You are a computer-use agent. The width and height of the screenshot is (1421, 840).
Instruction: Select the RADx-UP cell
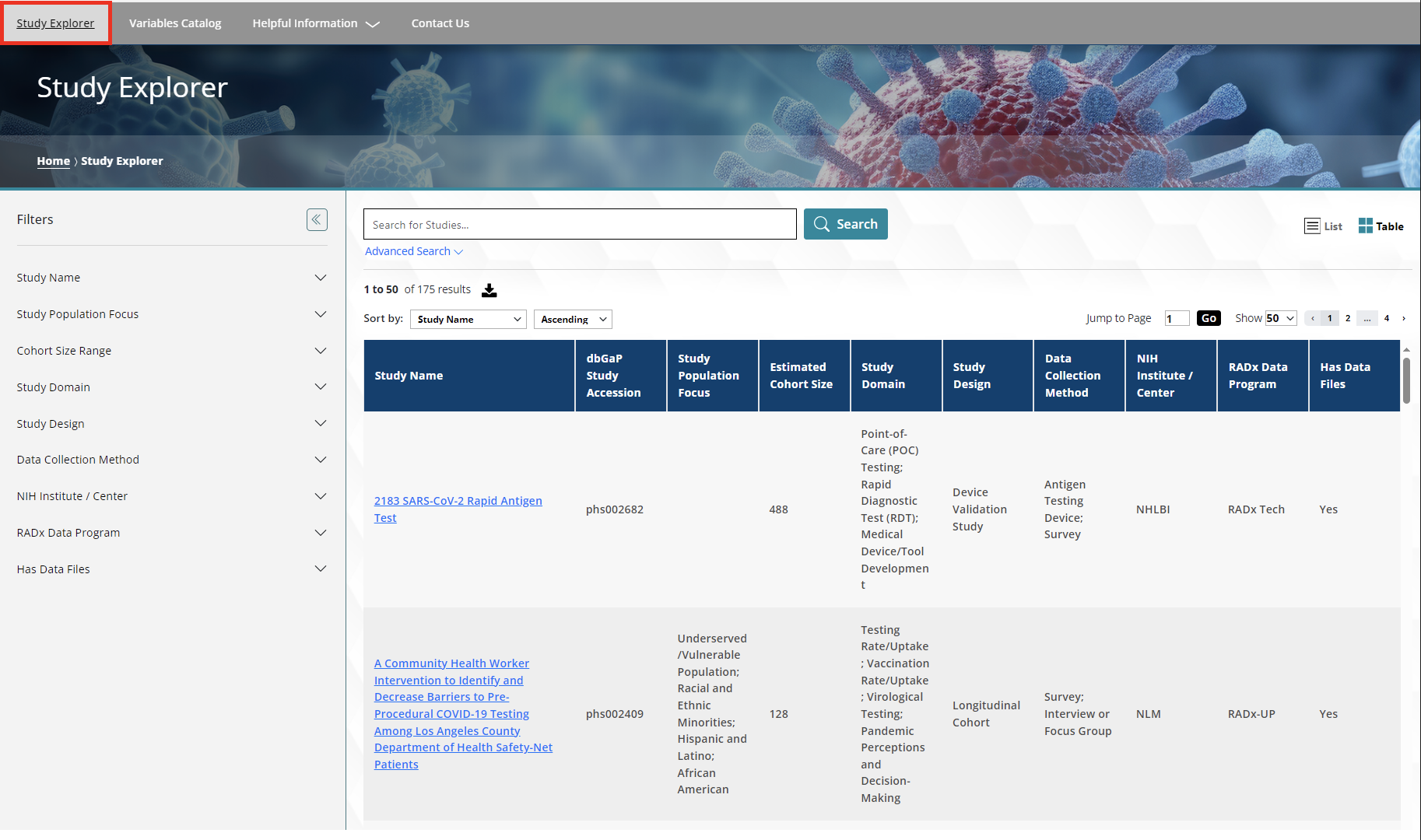(1251, 714)
